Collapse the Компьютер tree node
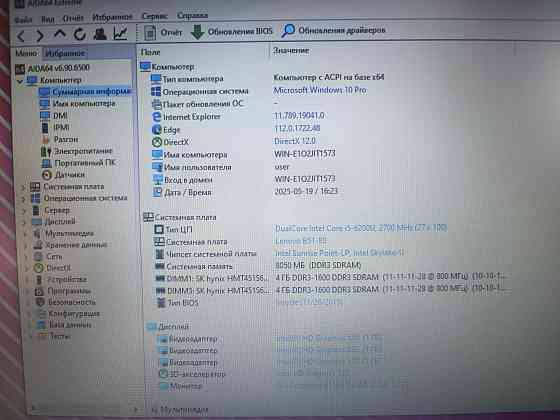Screen dimensions: 560x420 pos(20,81)
